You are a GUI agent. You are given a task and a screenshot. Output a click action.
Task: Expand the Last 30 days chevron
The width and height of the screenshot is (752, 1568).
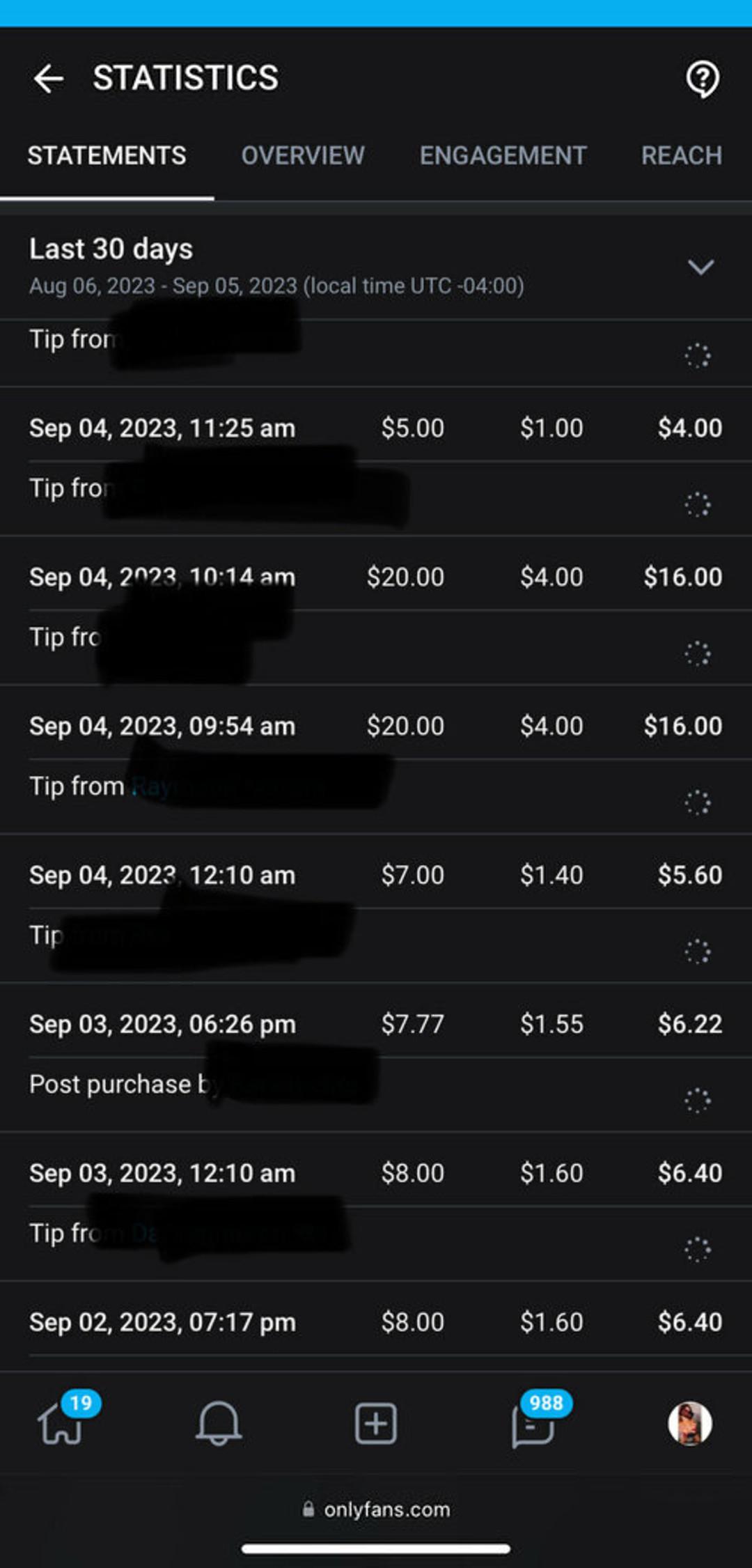coord(700,267)
